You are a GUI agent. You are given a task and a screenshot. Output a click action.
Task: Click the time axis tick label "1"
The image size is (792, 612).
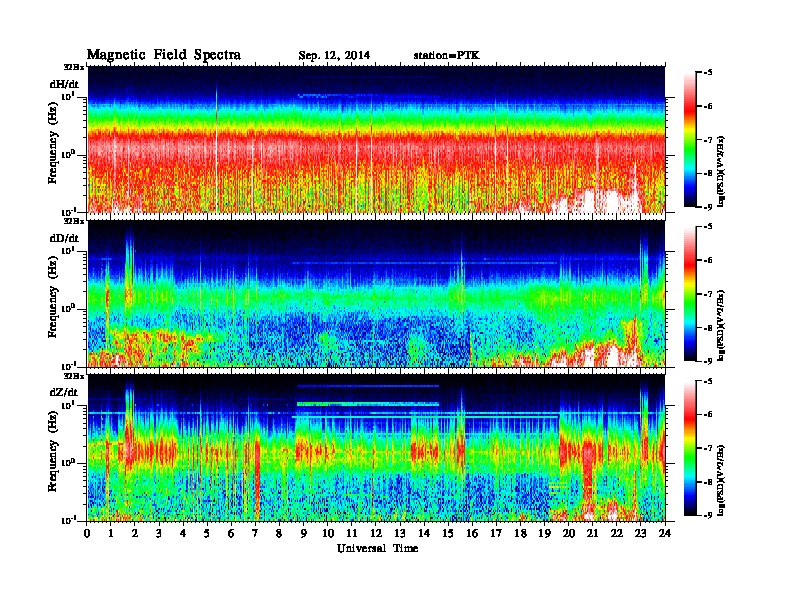(x=111, y=533)
